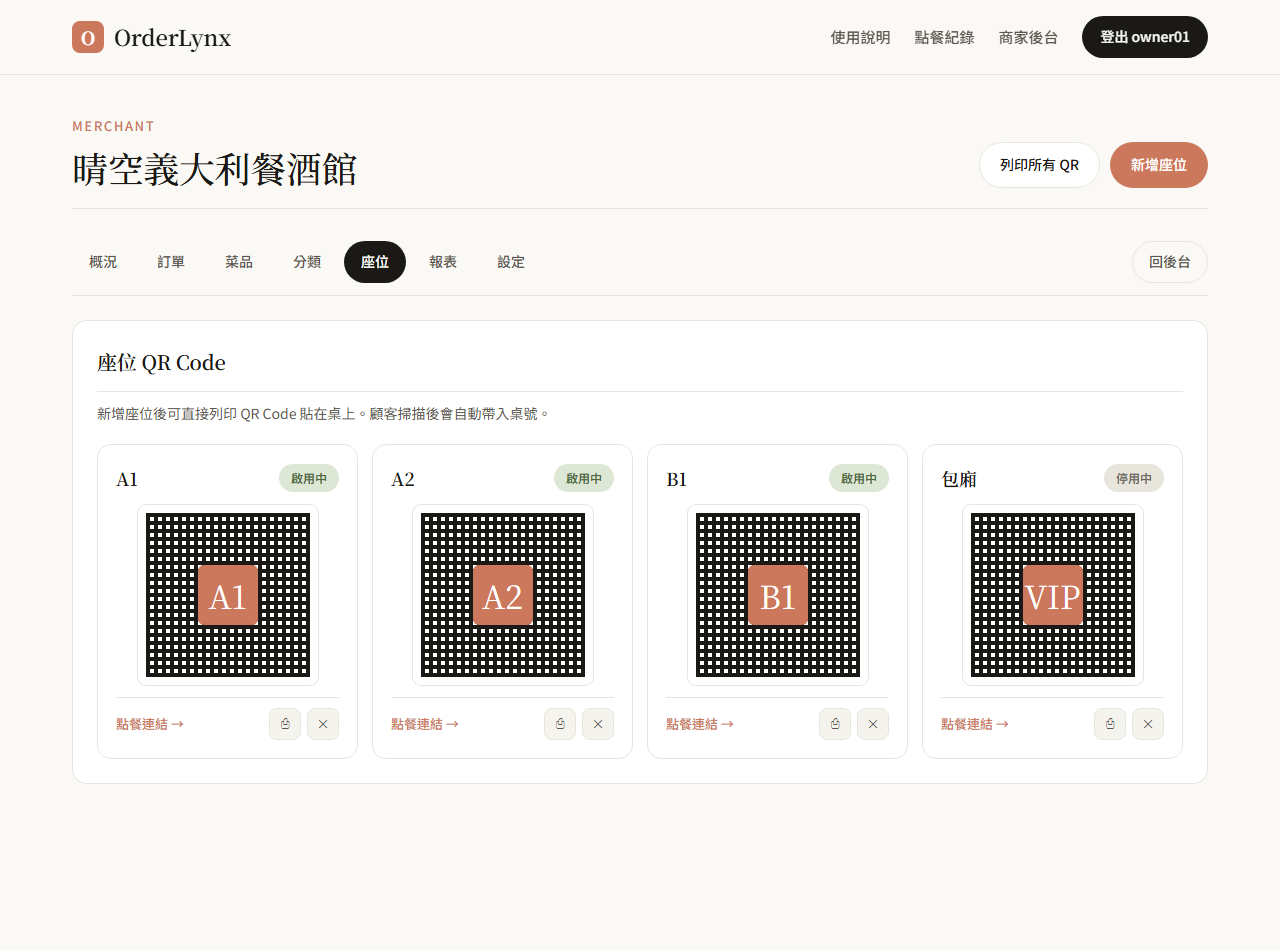Click the 晴空義大利餐酒館 heading
The width and height of the screenshot is (1280, 950).
214,170
